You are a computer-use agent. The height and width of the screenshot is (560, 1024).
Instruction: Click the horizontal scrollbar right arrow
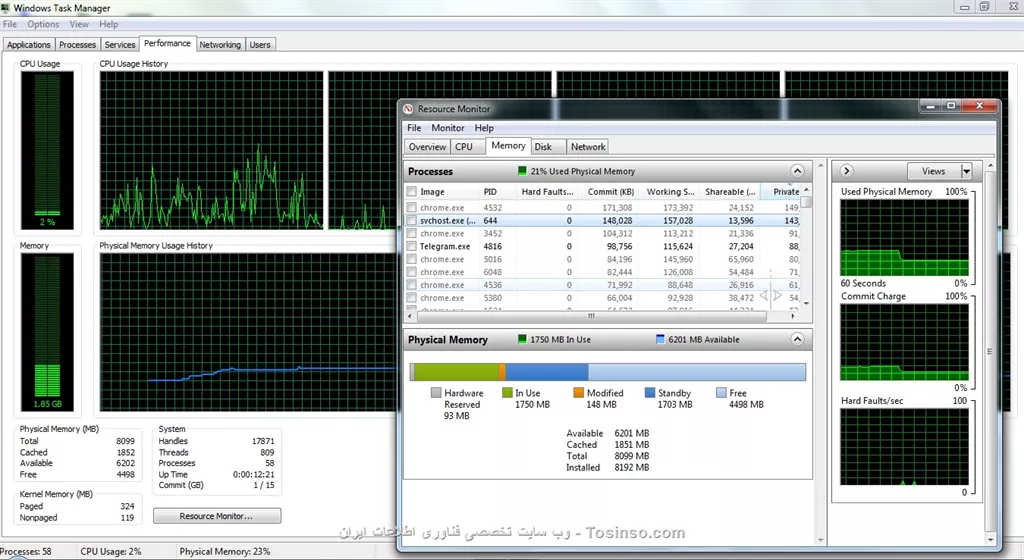[x=793, y=316]
